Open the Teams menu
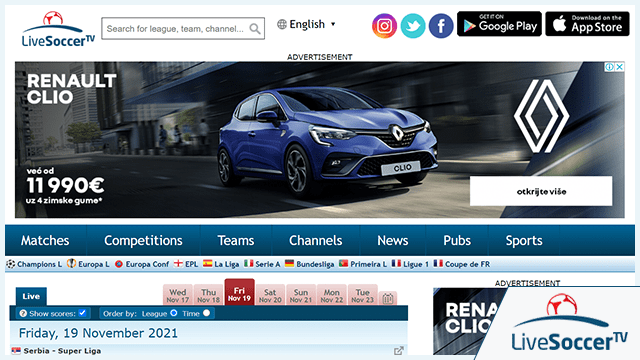The height and width of the screenshot is (360, 640). click(236, 240)
